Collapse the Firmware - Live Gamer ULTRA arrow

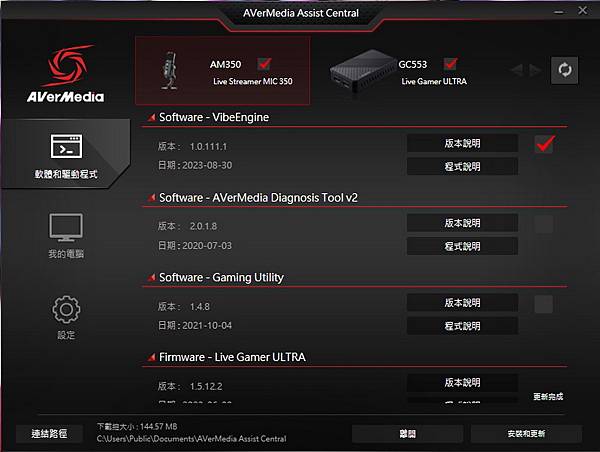pyautogui.click(x=152, y=357)
